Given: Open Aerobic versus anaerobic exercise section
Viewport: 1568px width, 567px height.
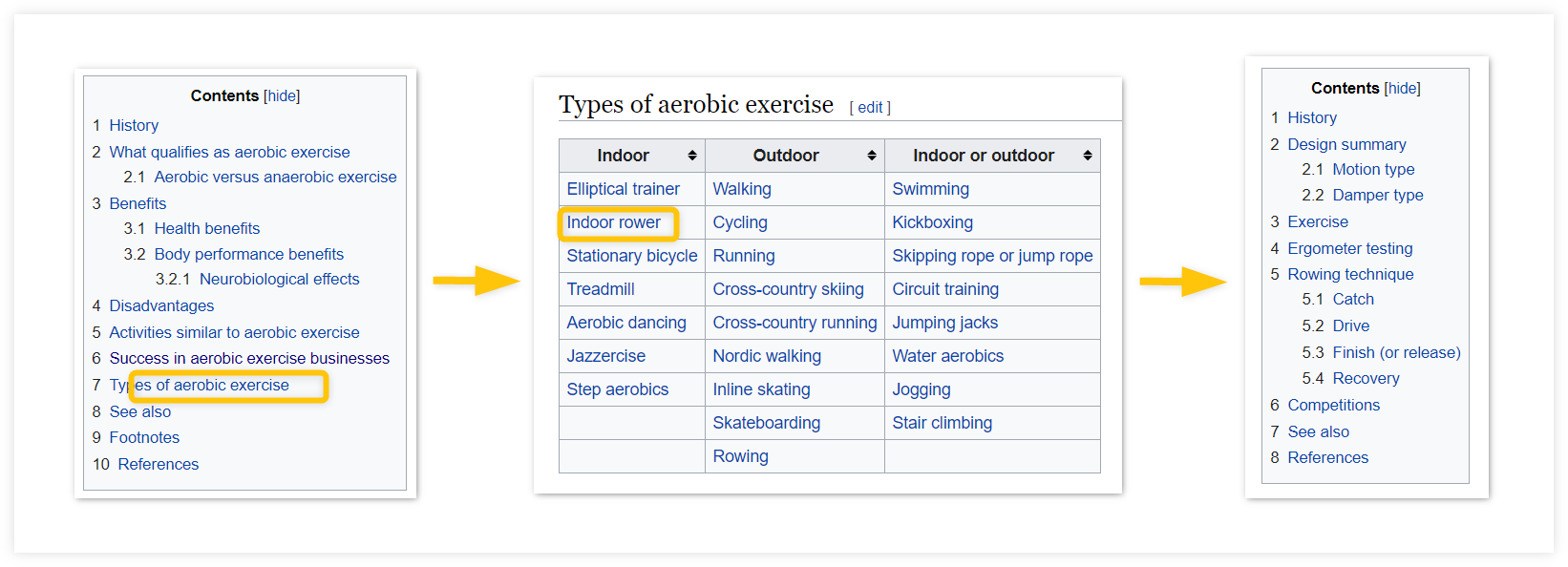Looking at the screenshot, I should coord(275,177).
